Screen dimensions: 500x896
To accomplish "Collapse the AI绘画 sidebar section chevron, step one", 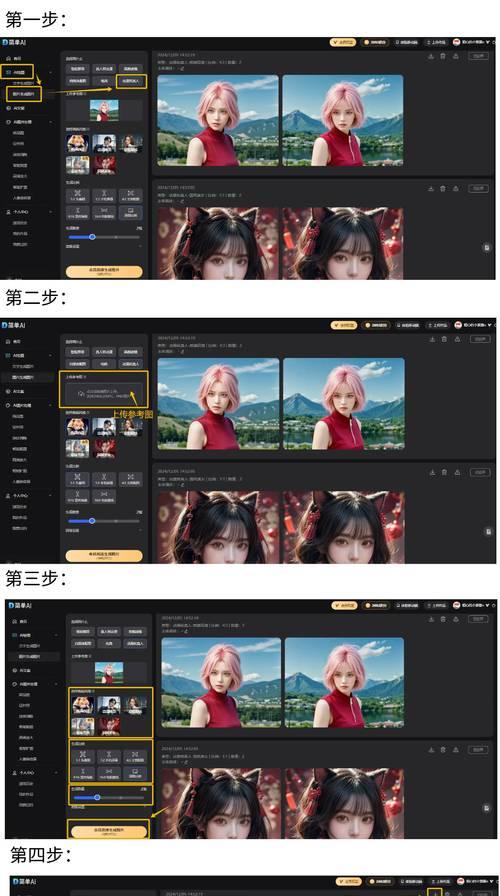I will (x=51, y=73).
